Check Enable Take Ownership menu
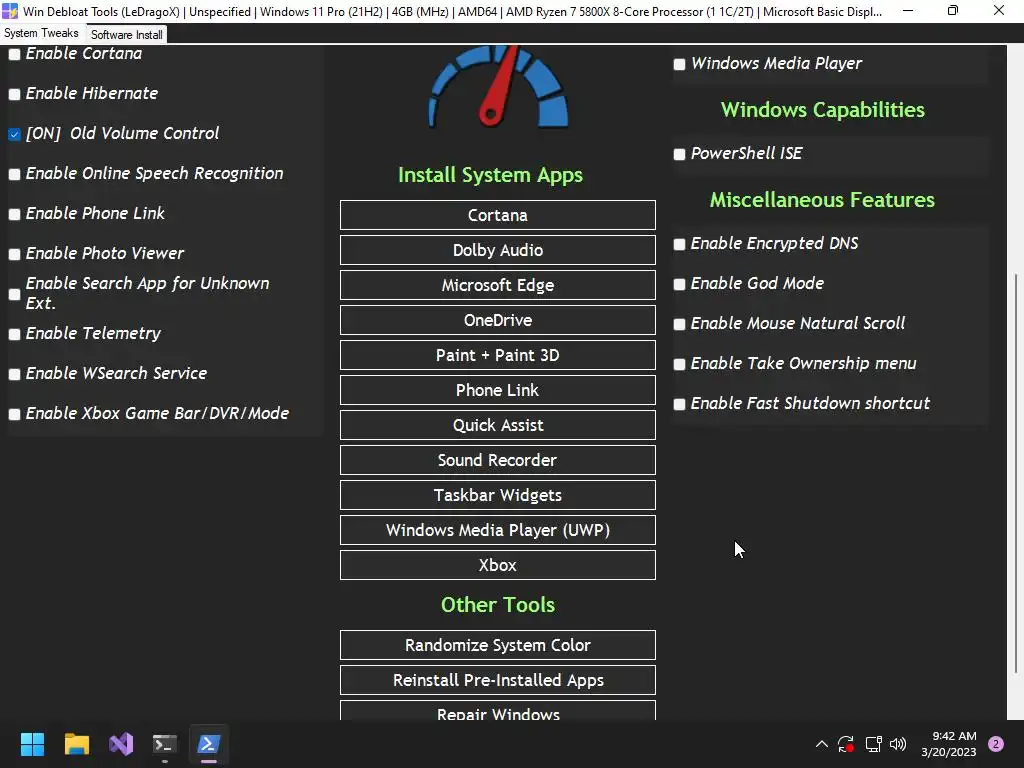 pos(679,364)
